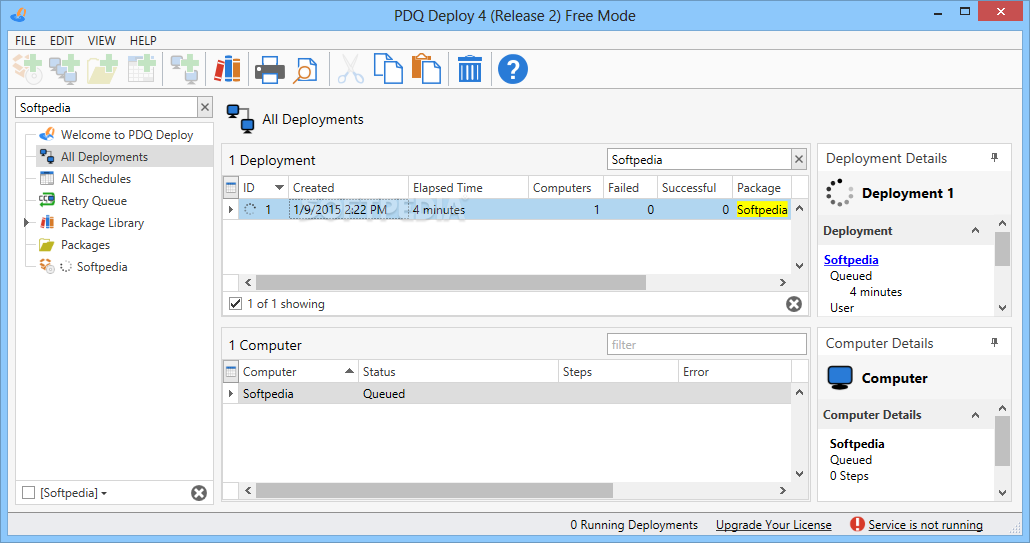Click the ID column sort arrow

pos(279,188)
